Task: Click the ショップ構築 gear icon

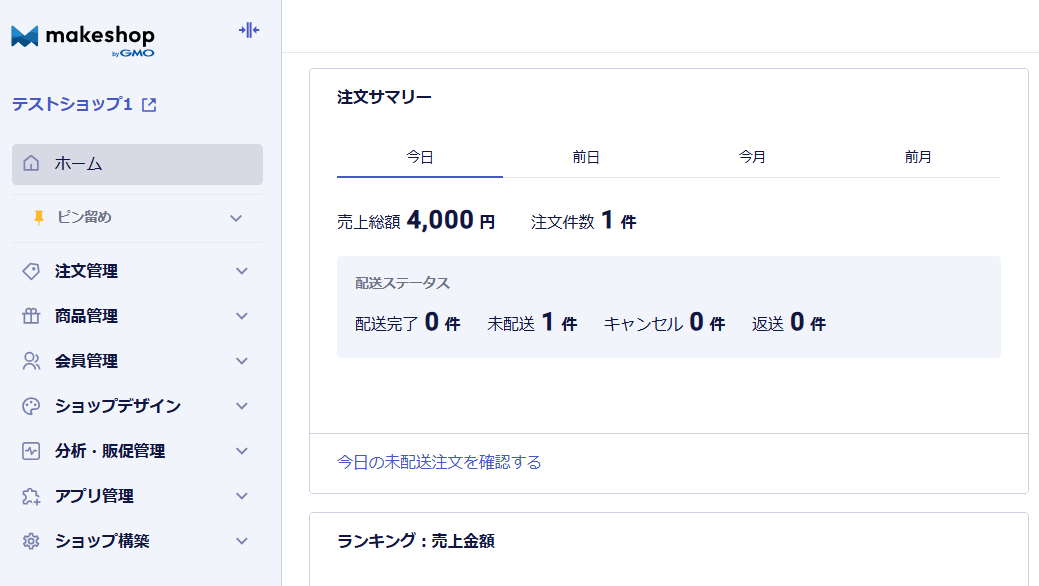Action: [x=31, y=541]
